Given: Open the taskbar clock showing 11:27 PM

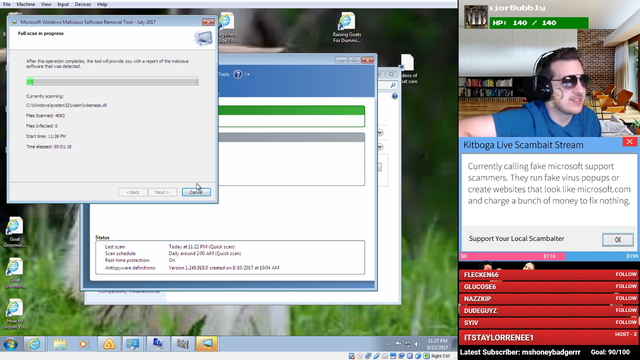Looking at the screenshot, I should 438,344.
